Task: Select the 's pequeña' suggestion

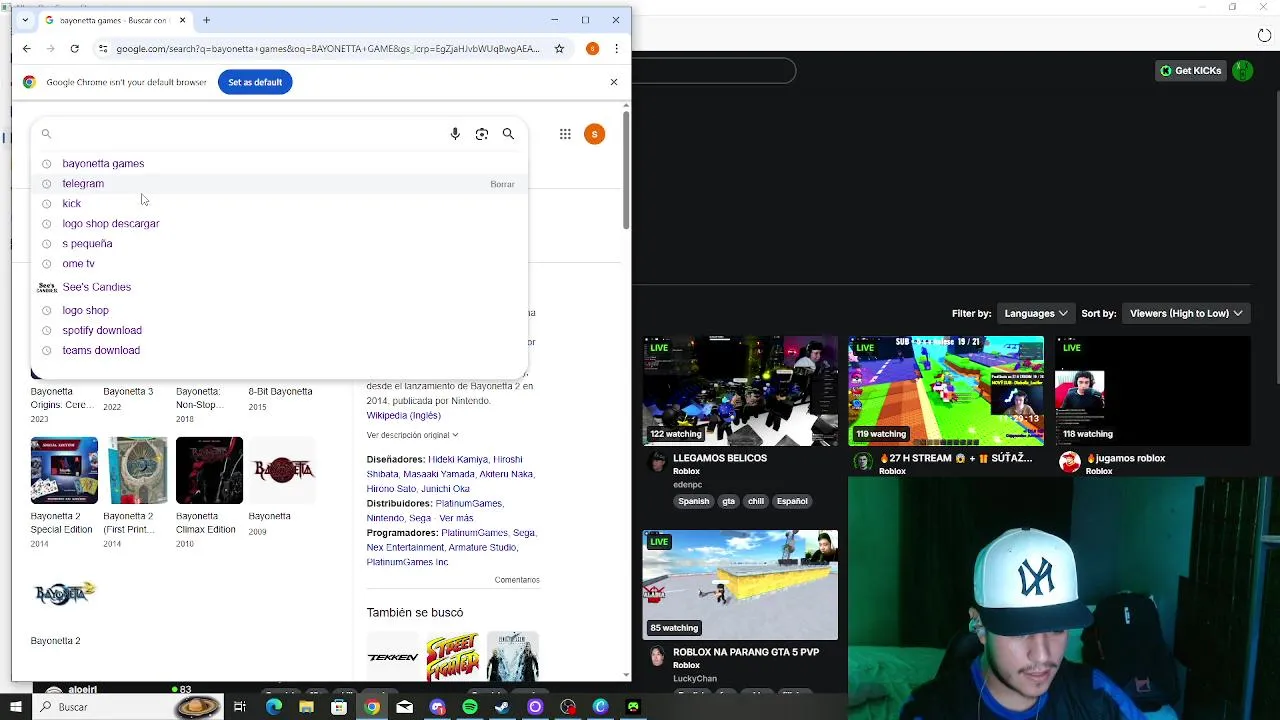Action: pyautogui.click(x=87, y=243)
